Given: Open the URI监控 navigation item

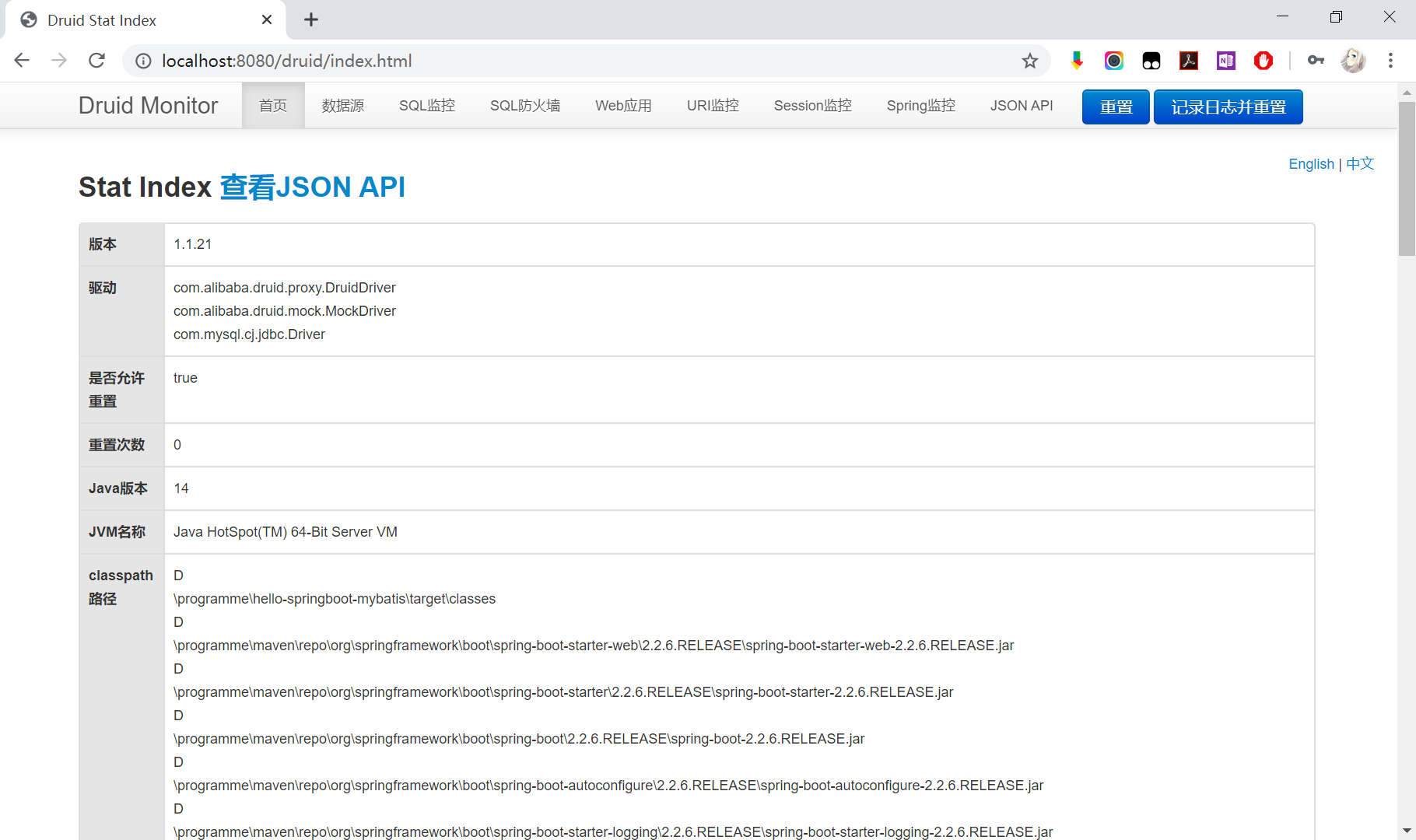Looking at the screenshot, I should point(713,106).
